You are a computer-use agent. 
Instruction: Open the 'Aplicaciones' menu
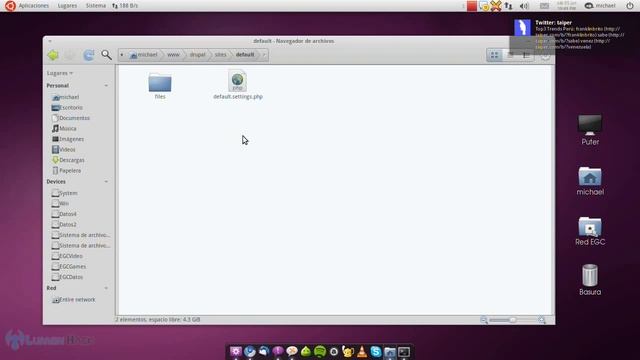[x=33, y=6]
